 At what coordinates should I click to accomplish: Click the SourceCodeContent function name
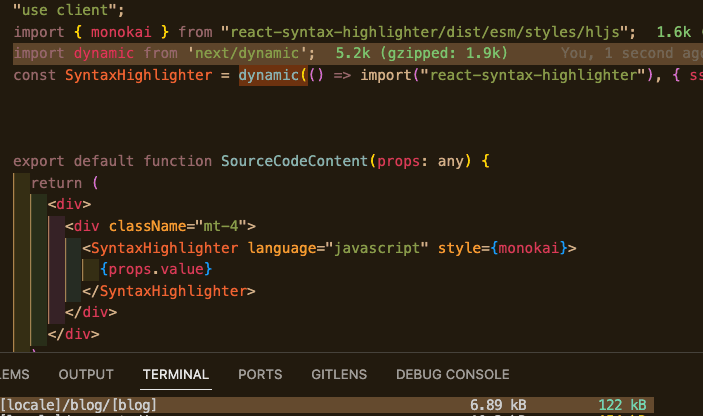(294, 161)
